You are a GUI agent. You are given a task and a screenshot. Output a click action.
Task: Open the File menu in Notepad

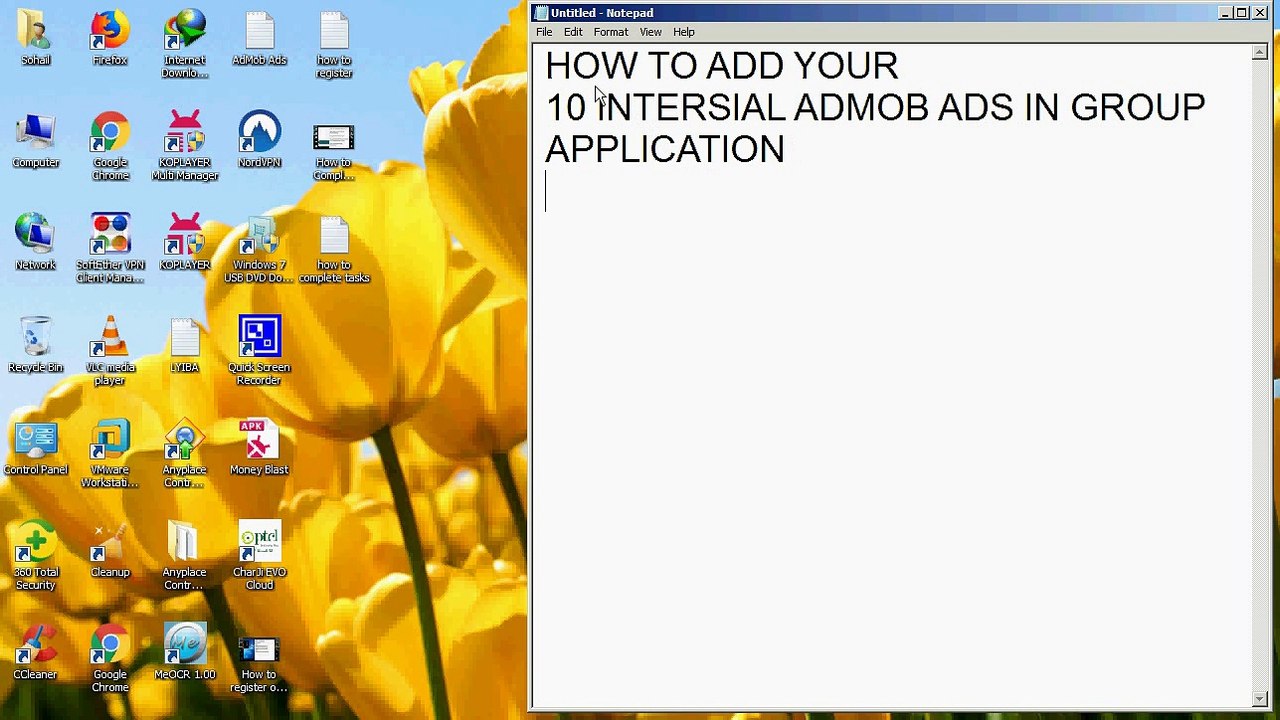point(544,32)
